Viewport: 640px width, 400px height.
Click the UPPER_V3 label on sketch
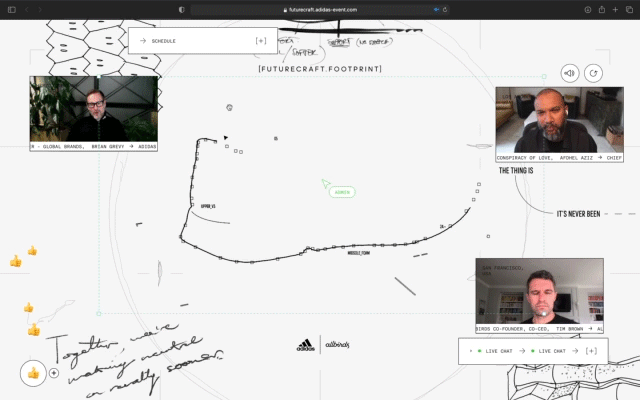208,207
